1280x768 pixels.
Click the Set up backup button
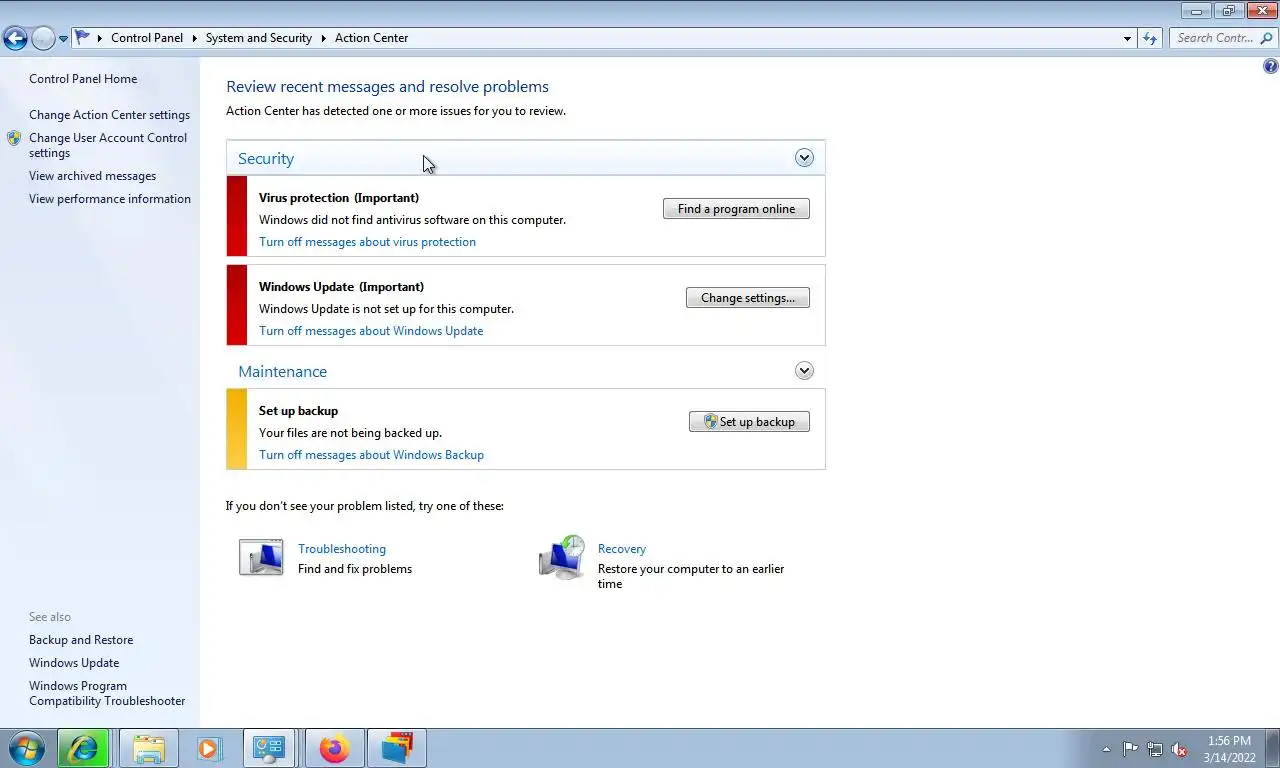coord(749,422)
